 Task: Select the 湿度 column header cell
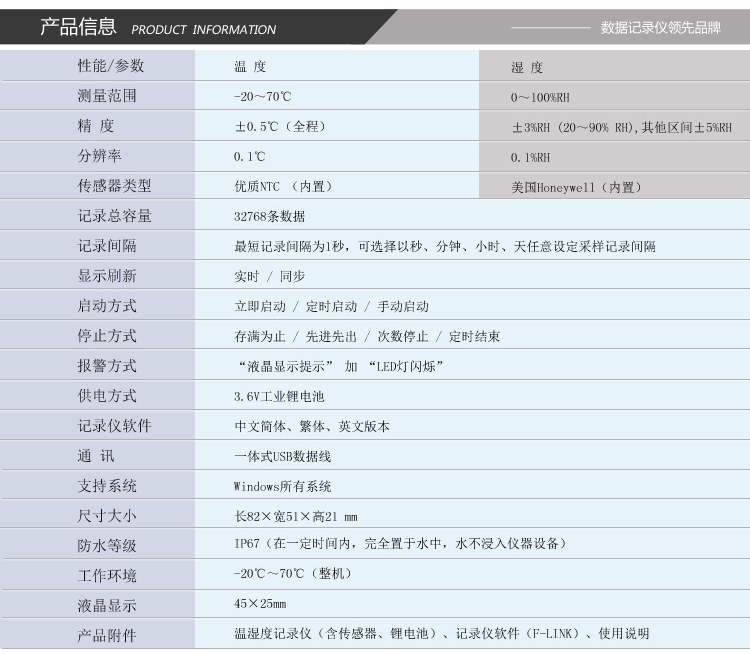pyautogui.click(x=527, y=68)
